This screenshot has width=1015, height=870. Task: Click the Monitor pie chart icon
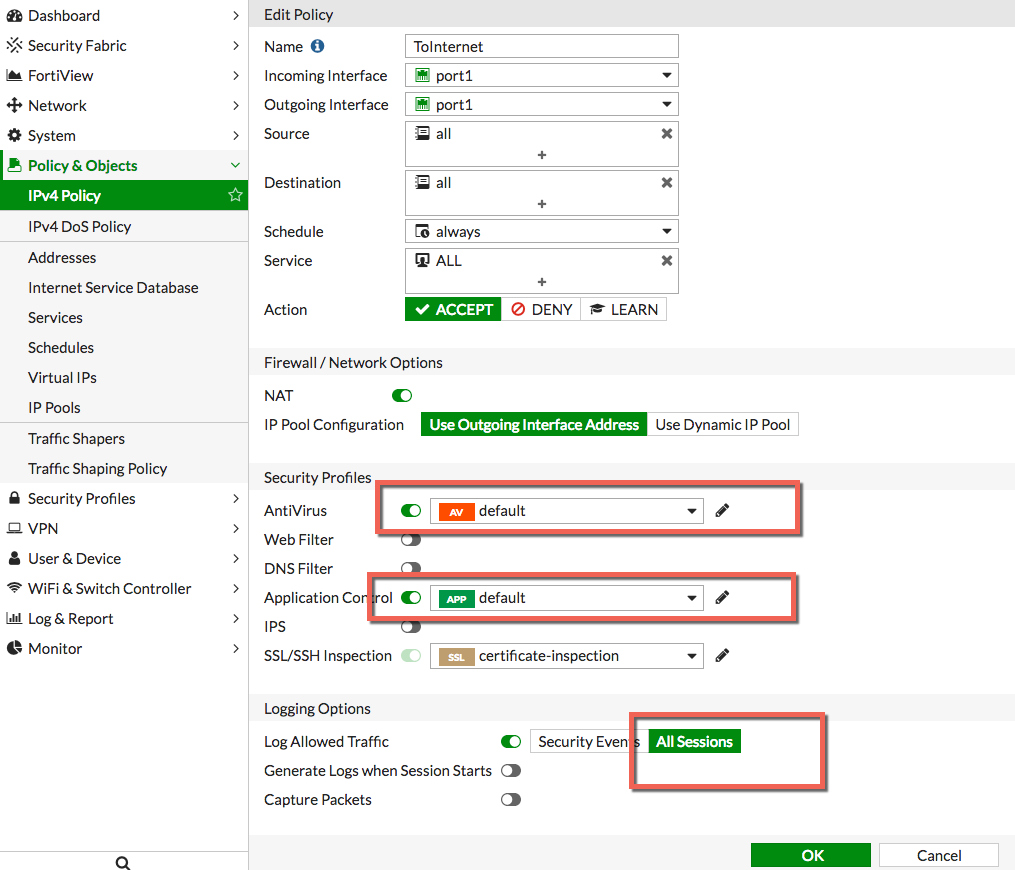(x=14, y=648)
